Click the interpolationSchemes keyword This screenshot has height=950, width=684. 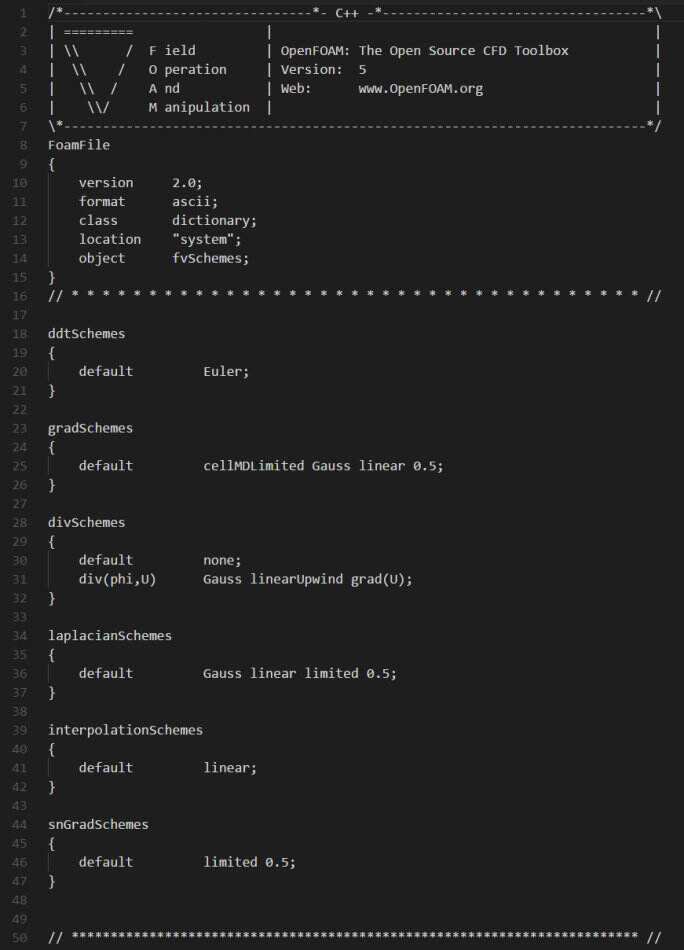coord(125,730)
